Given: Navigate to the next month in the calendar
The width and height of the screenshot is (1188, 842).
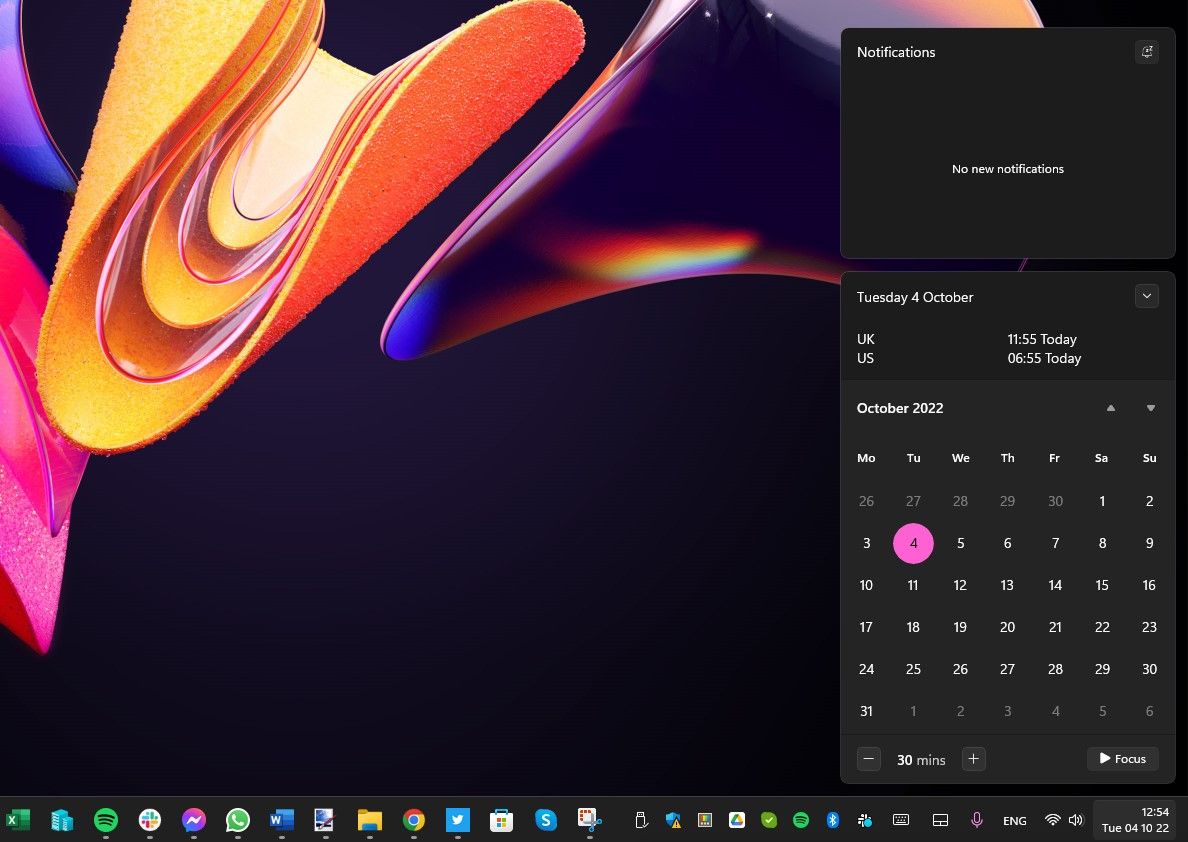Looking at the screenshot, I should [x=1150, y=408].
